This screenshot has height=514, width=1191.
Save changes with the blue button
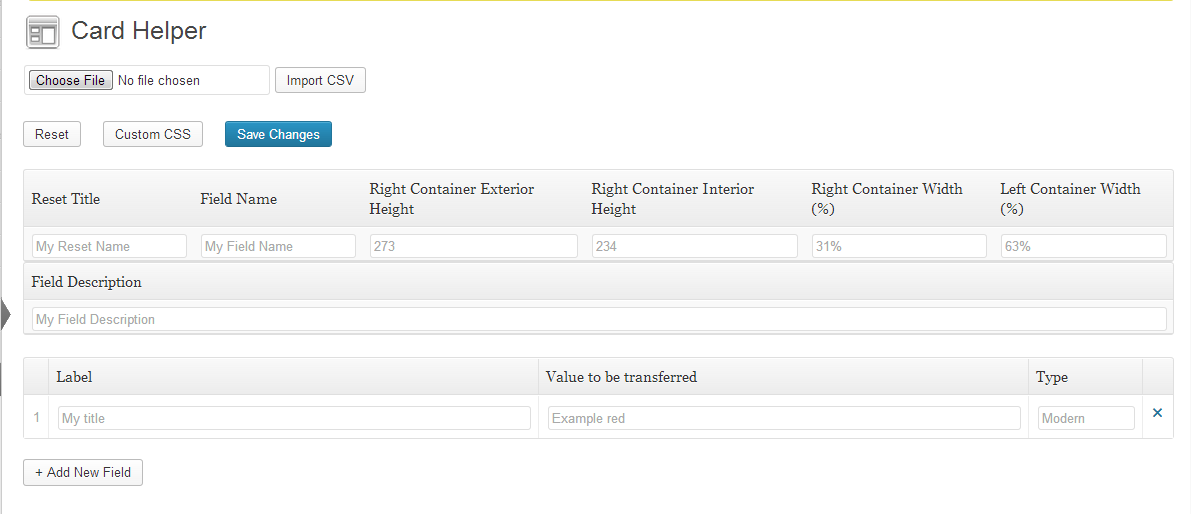coord(278,134)
